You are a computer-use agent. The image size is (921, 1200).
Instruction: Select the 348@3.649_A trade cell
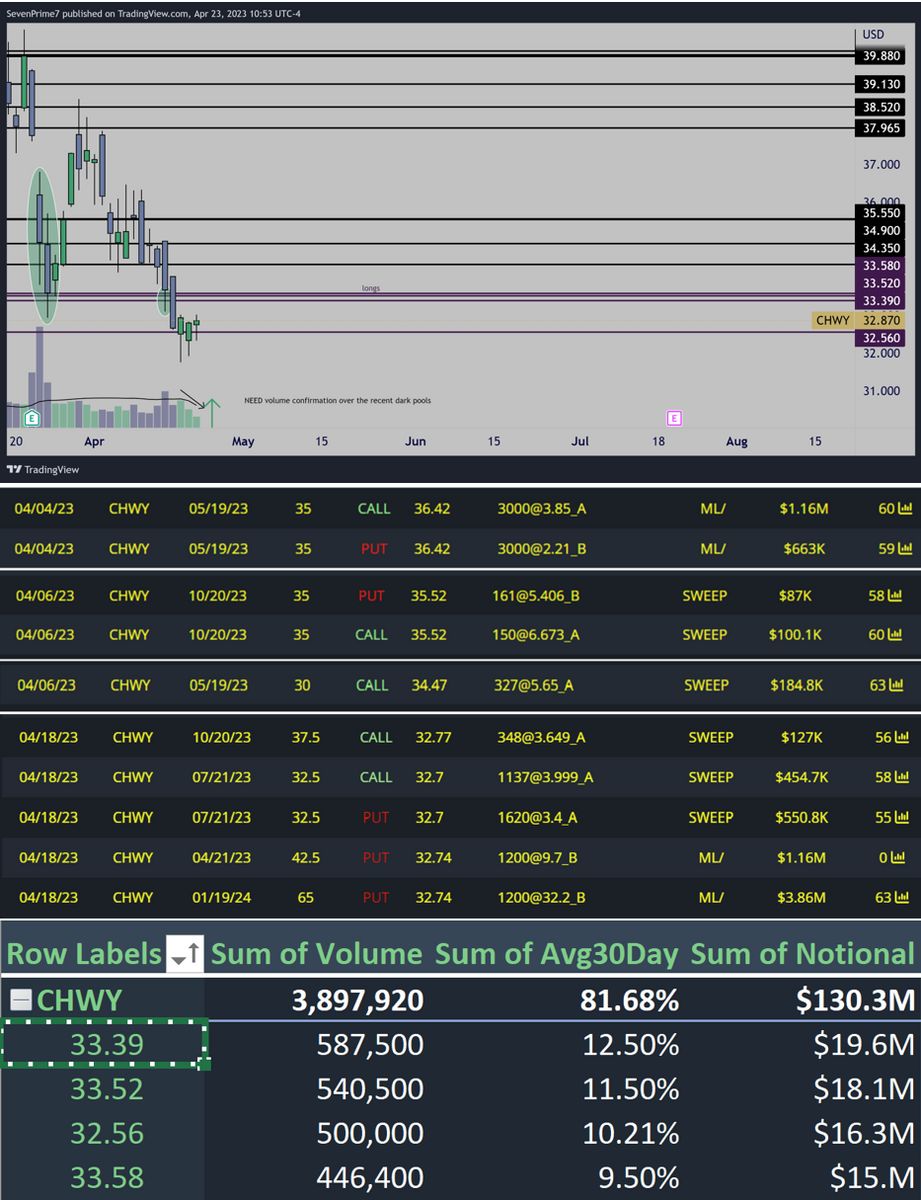(541, 738)
